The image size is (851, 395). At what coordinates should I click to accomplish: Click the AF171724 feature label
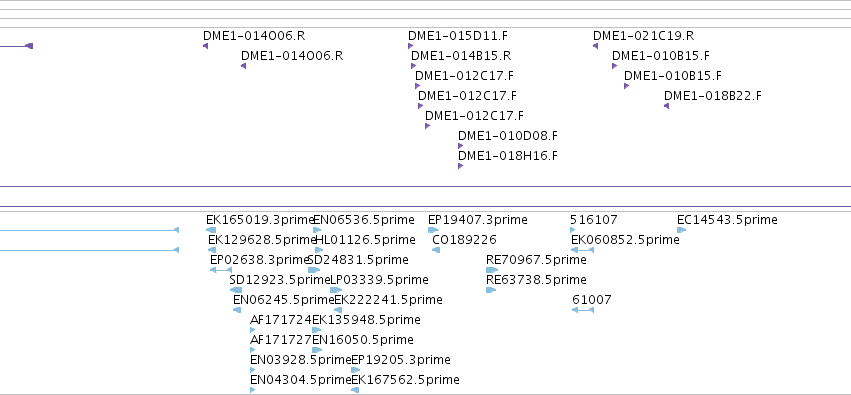pos(281,320)
